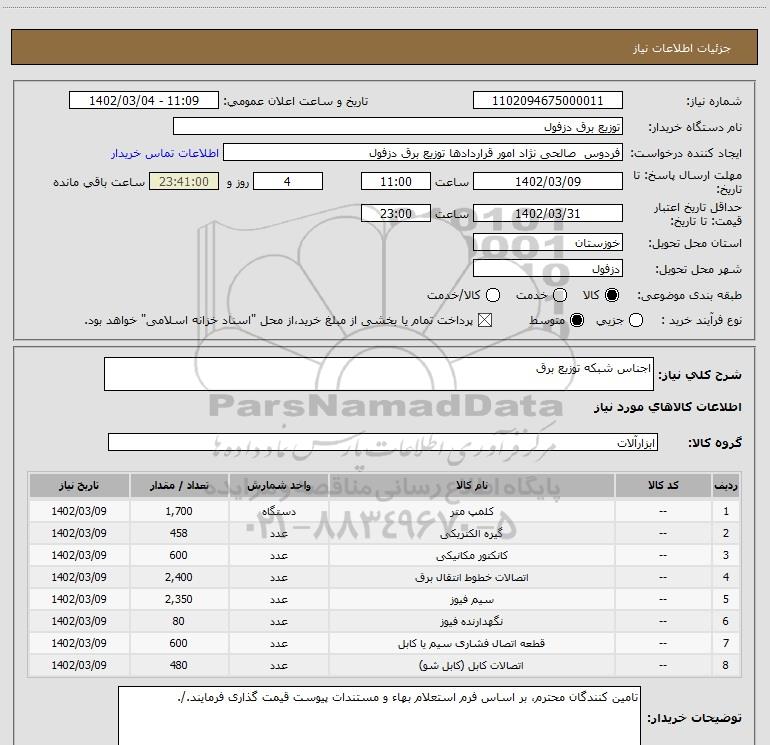Select the کالا/خدمت radio button

click(x=493, y=295)
